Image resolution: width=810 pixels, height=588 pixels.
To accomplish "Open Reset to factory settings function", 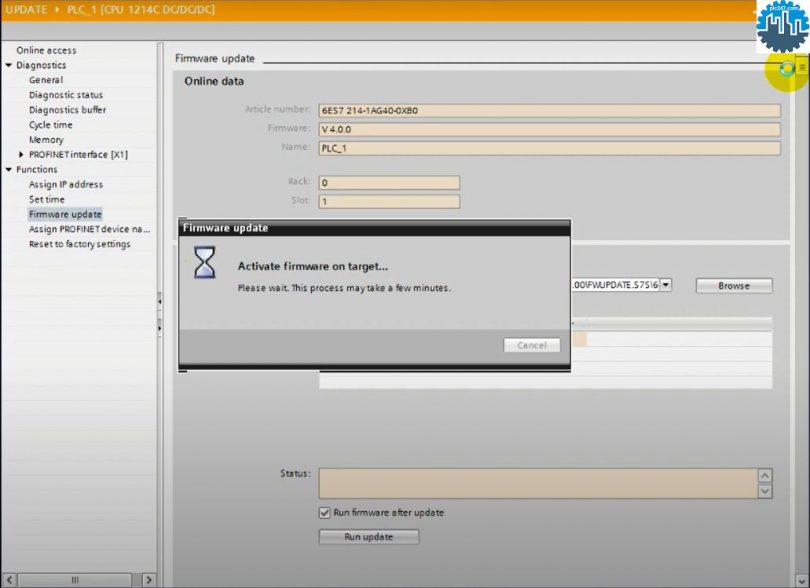I will click(x=80, y=244).
